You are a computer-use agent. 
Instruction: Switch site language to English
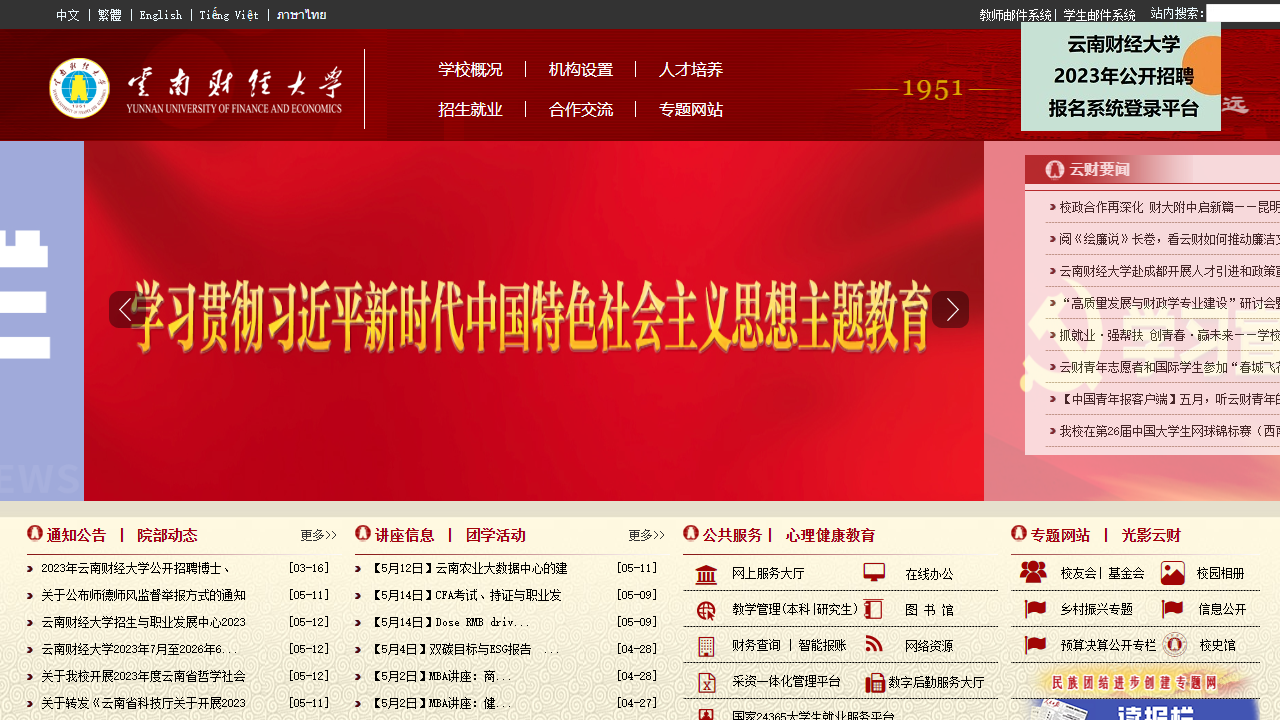pos(161,15)
